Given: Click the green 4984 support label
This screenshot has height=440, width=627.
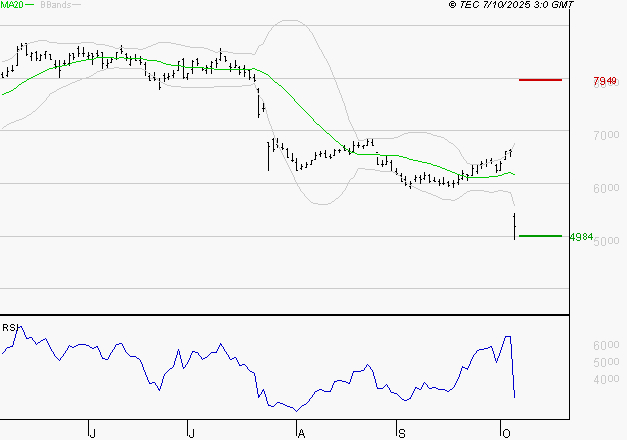Looking at the screenshot, I should (x=581, y=237).
